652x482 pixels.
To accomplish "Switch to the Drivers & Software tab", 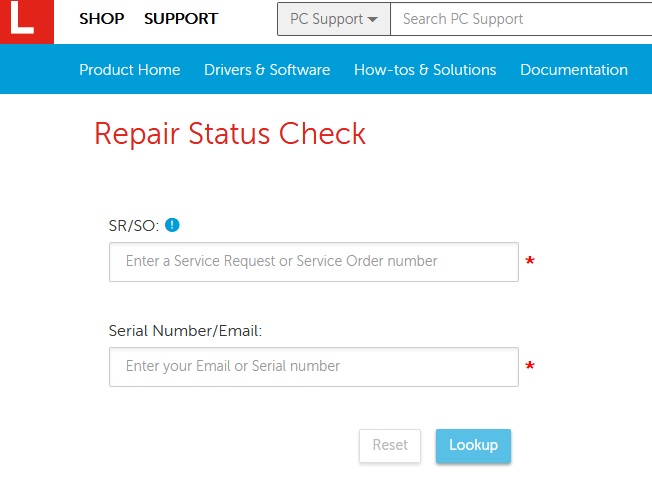I will click(x=267, y=70).
